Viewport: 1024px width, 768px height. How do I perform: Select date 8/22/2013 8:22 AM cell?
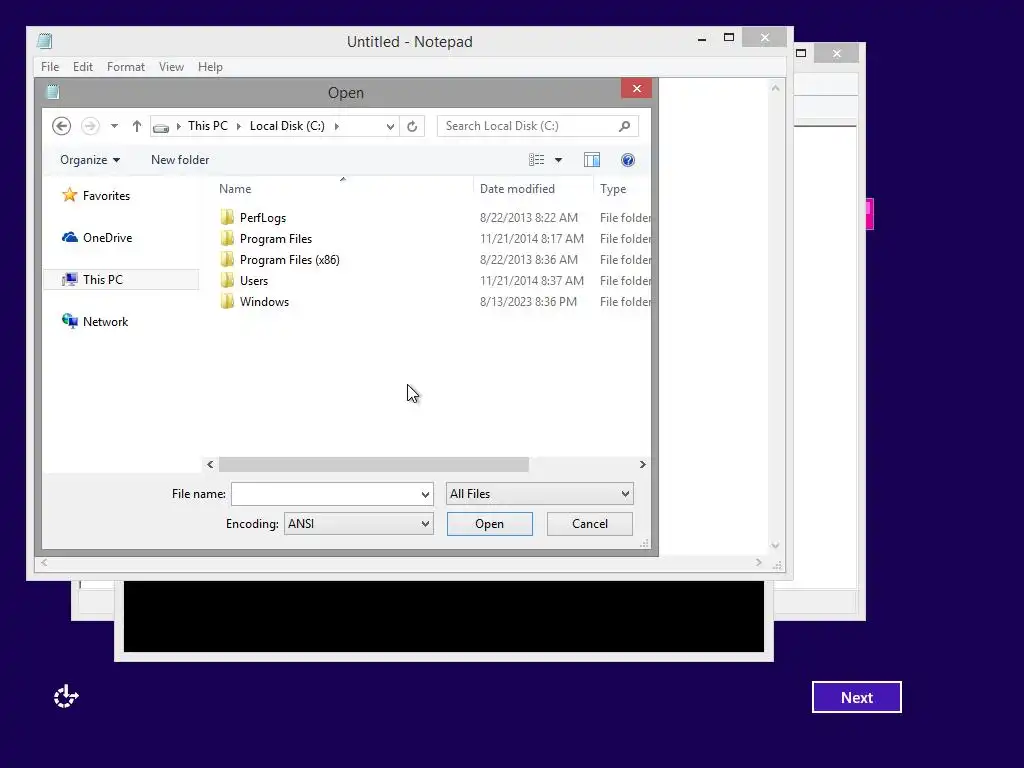[529, 217]
